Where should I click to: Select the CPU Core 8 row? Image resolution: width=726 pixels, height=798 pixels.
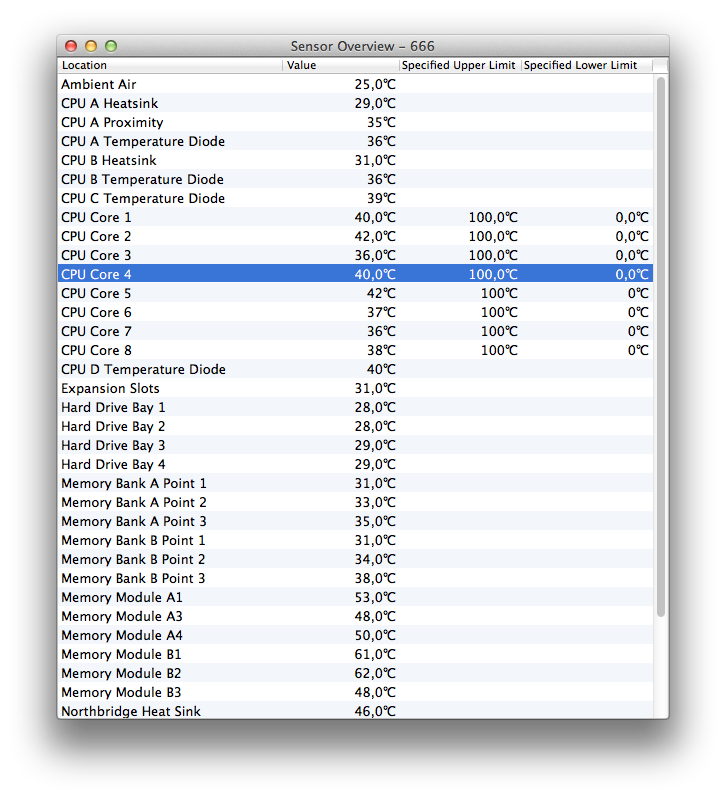point(355,350)
